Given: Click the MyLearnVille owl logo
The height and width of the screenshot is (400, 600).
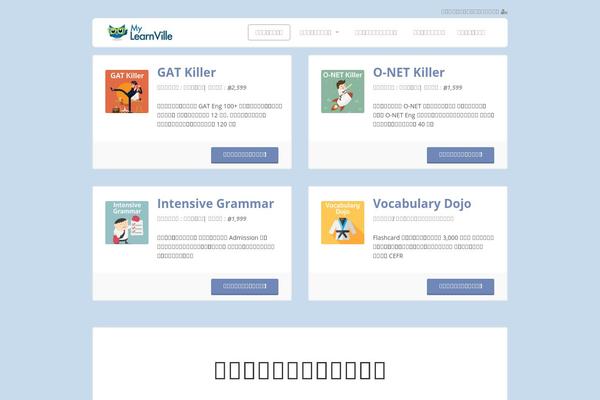Looking at the screenshot, I should click(x=140, y=33).
